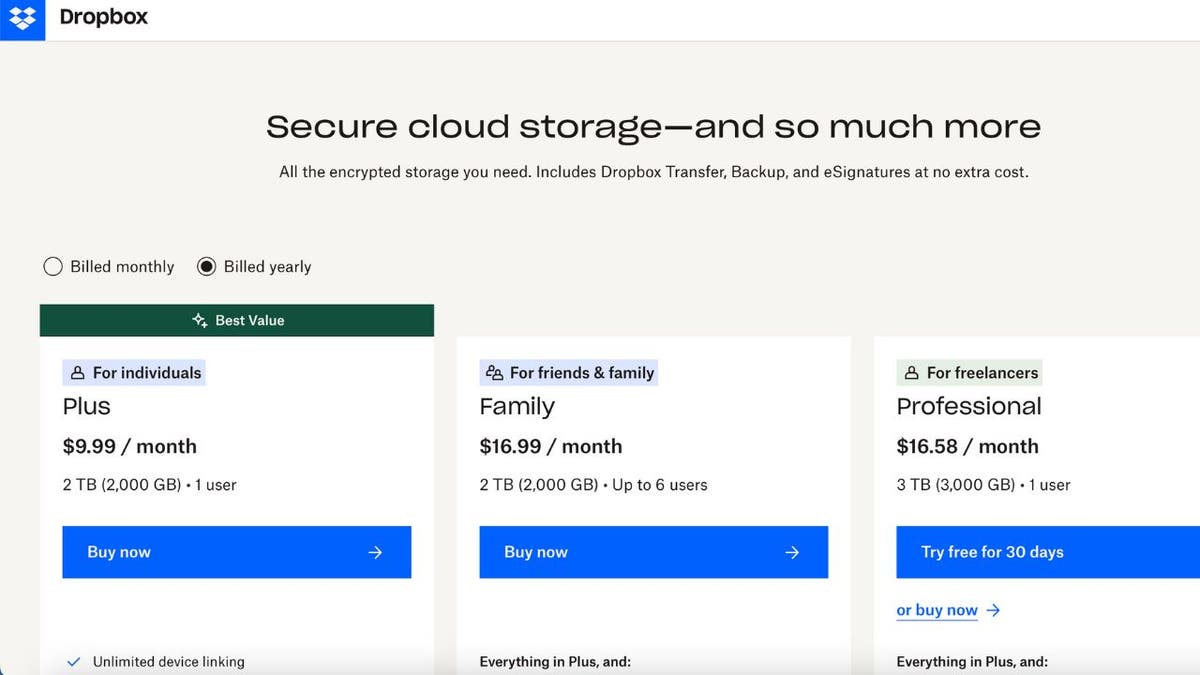Click the Best Value banner
This screenshot has width=1200, height=675.
tap(237, 320)
